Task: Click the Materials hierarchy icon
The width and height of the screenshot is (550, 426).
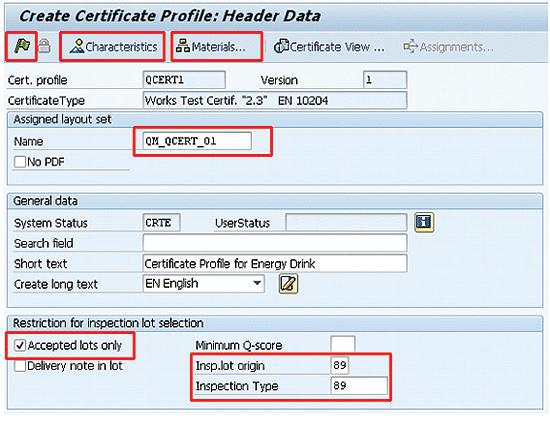Action: 183,46
